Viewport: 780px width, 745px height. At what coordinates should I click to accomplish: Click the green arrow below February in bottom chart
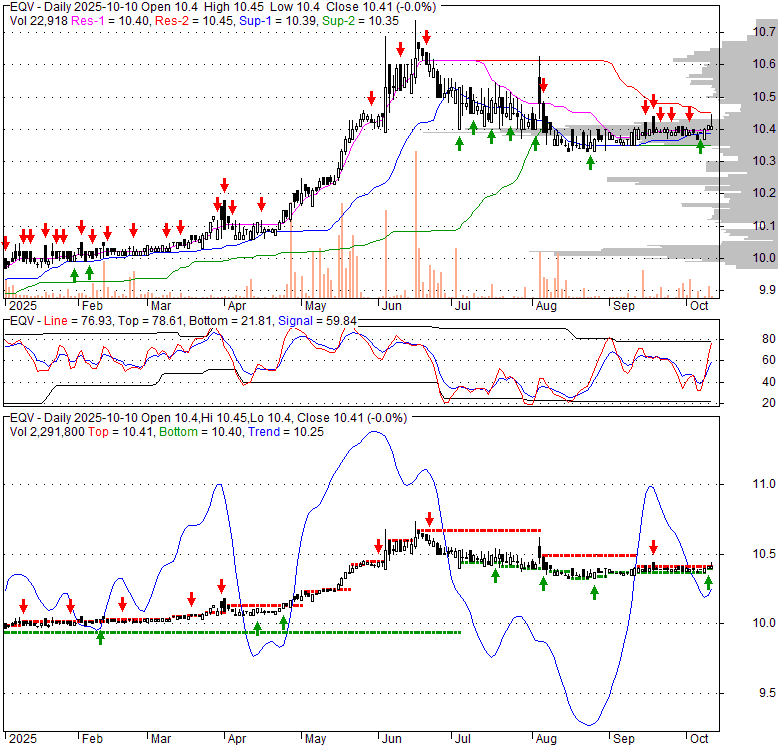100,637
